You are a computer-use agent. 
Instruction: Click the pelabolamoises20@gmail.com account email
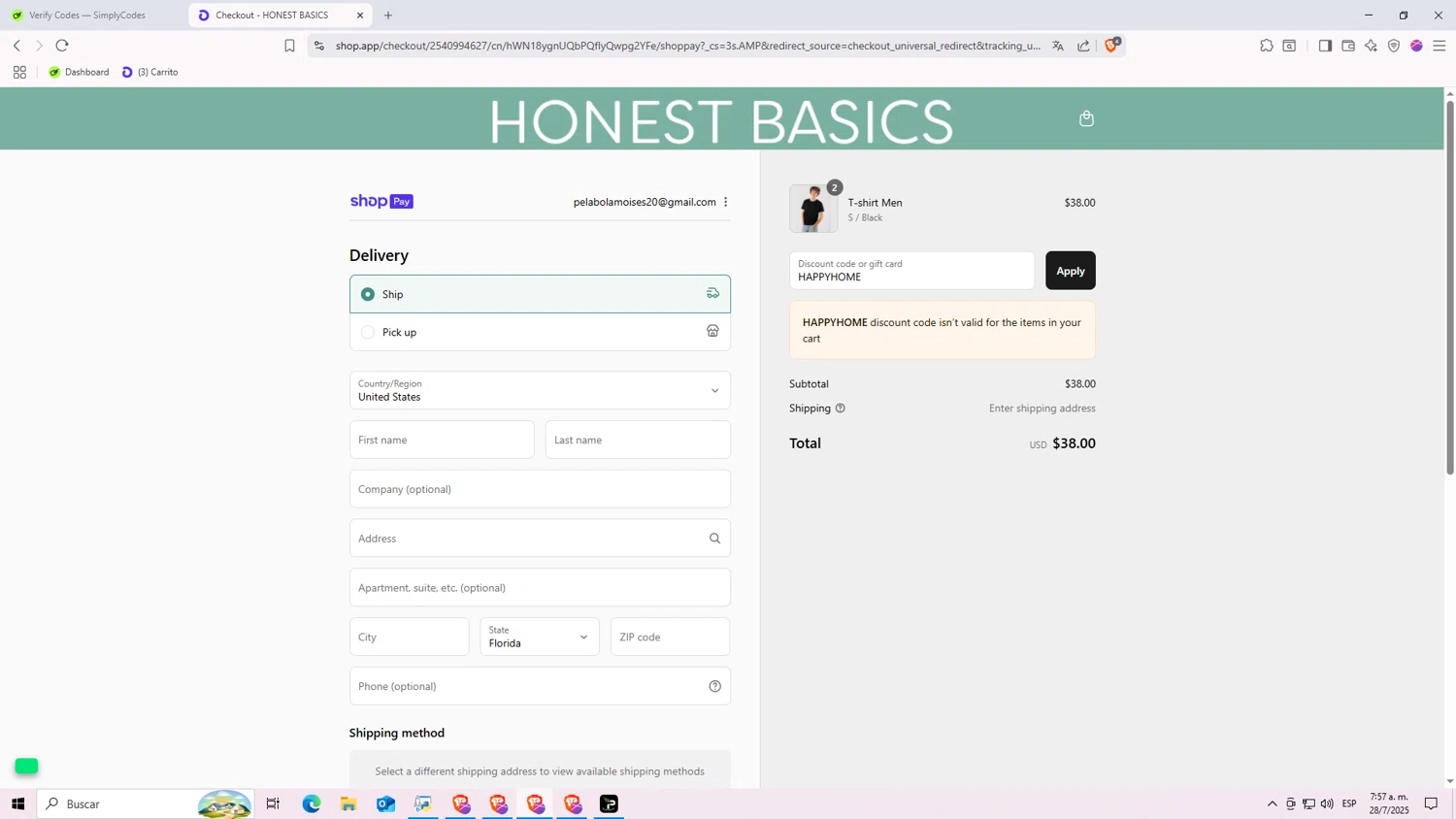tap(645, 202)
